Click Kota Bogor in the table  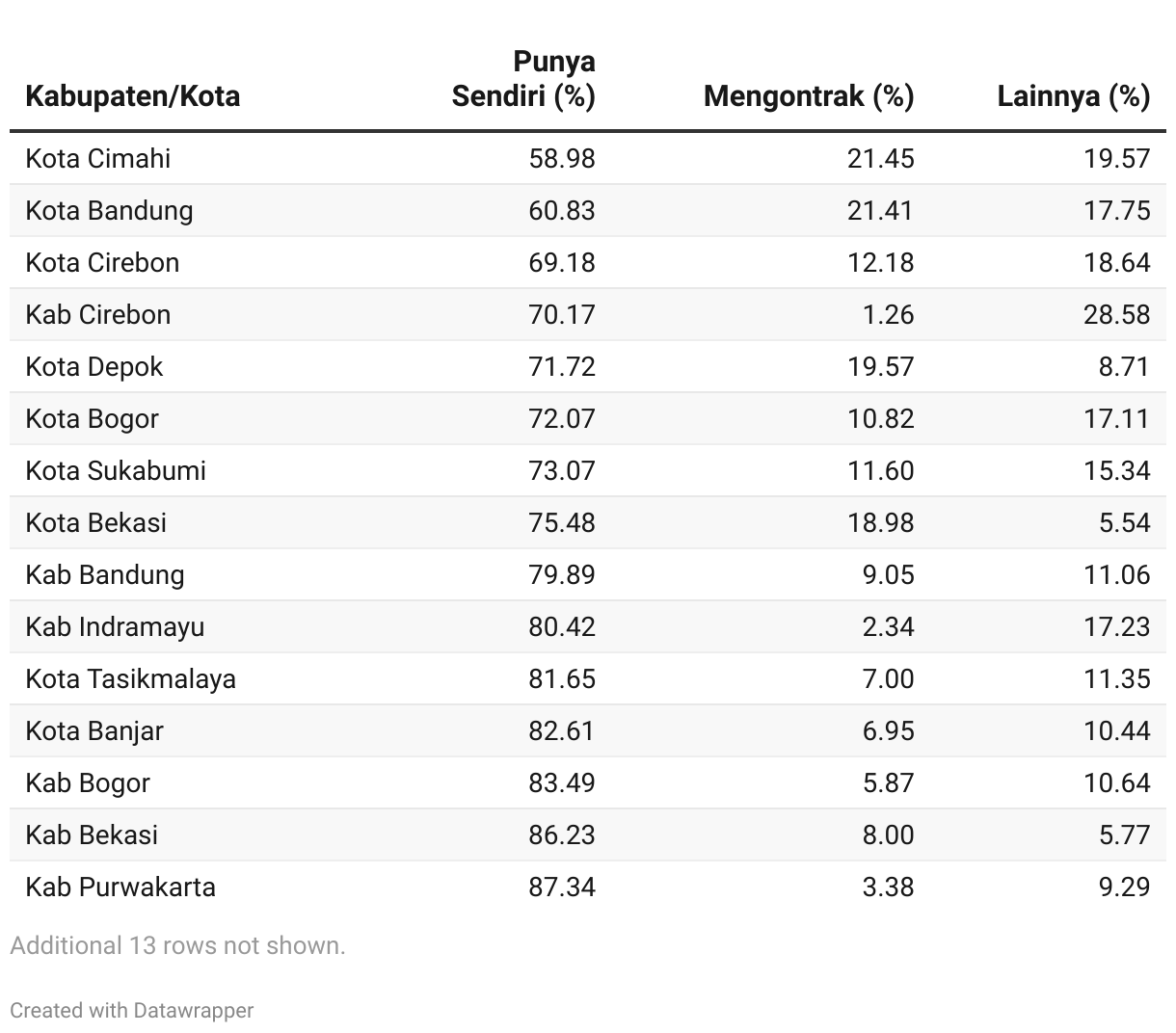coord(92,418)
